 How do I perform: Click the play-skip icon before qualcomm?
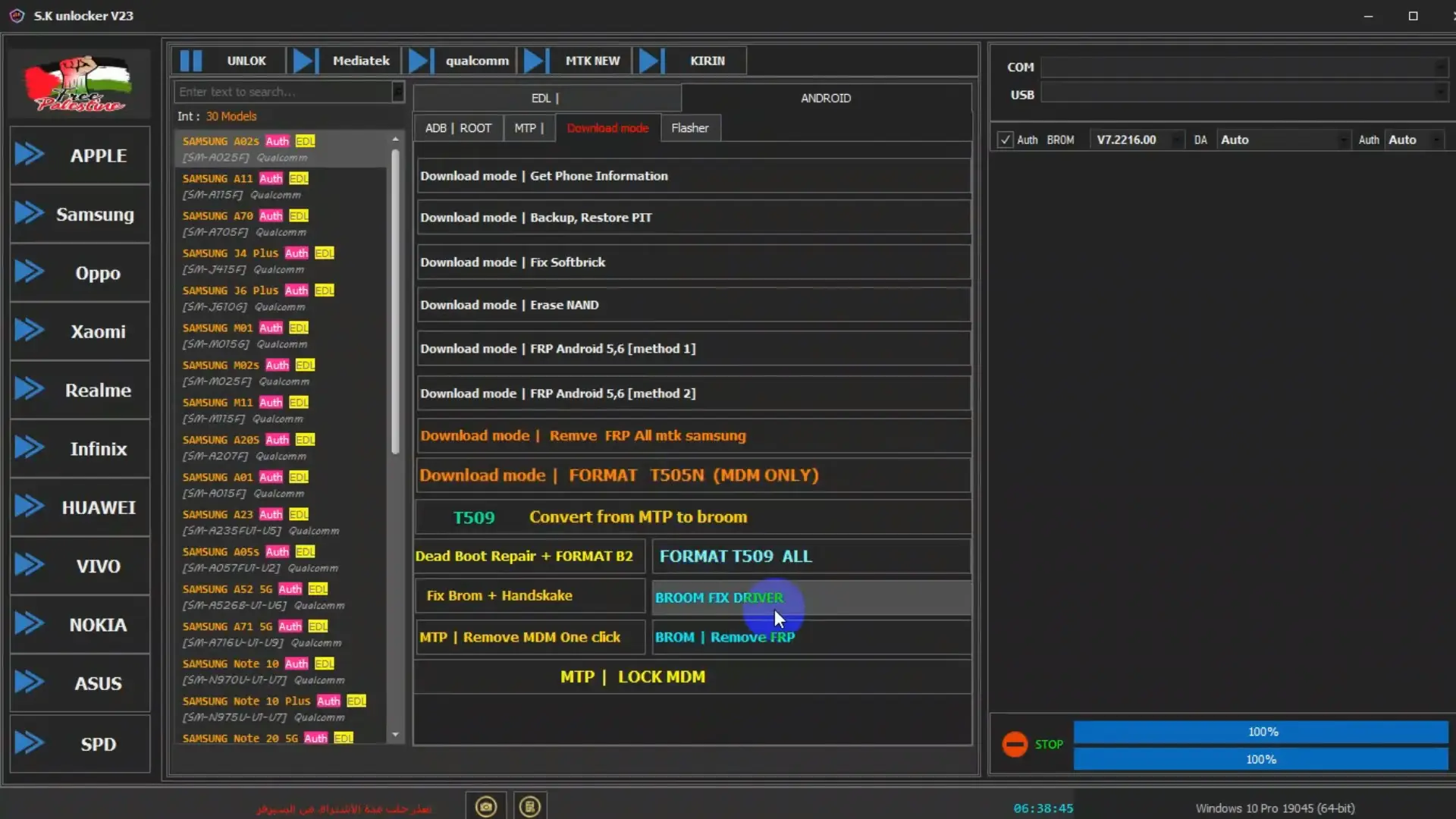click(420, 61)
